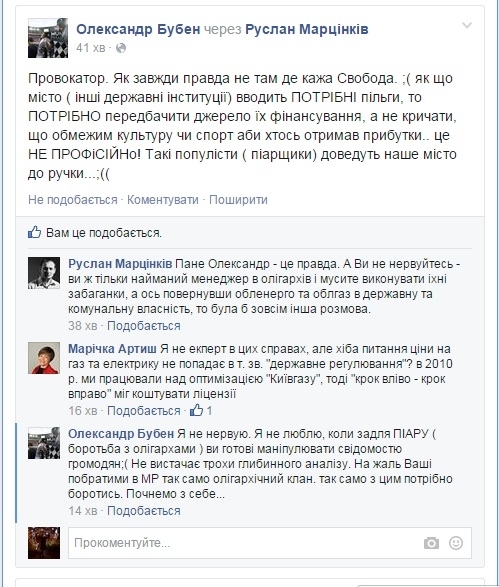Click the "41 хв" post timestamp
Screen dimensions: 499x587
pos(91,48)
